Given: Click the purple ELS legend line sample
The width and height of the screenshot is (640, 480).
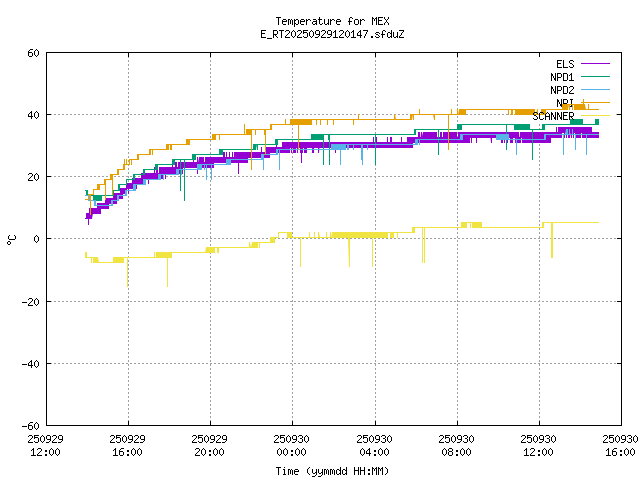Looking at the screenshot, I should [594, 64].
